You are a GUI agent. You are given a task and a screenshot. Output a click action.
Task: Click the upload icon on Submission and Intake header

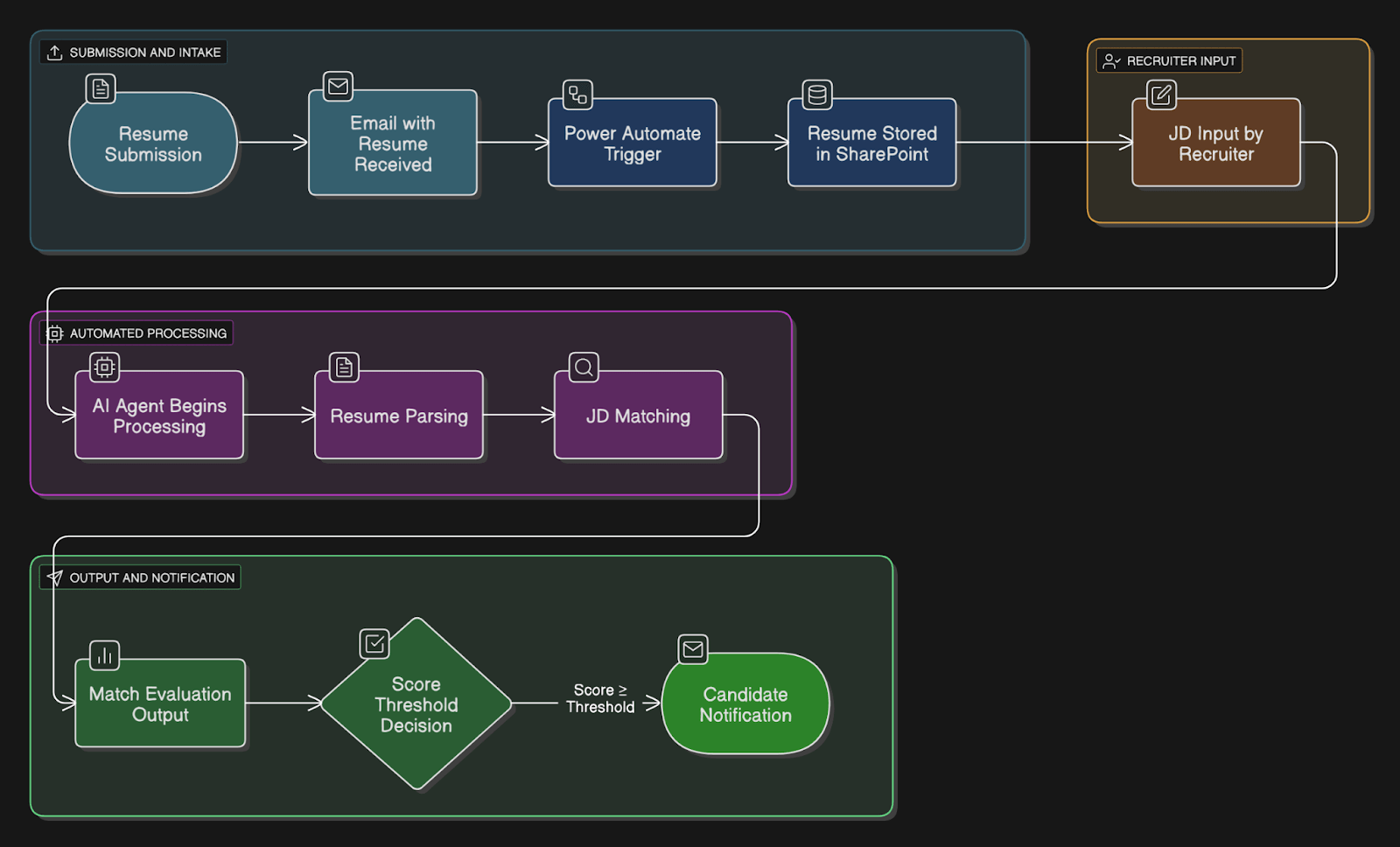tap(55, 52)
